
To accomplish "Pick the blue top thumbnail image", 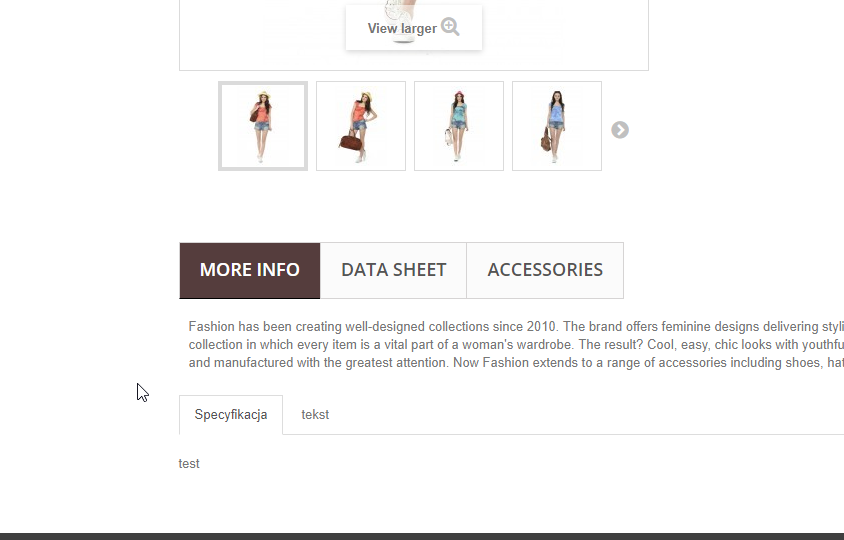I will tap(557, 126).
